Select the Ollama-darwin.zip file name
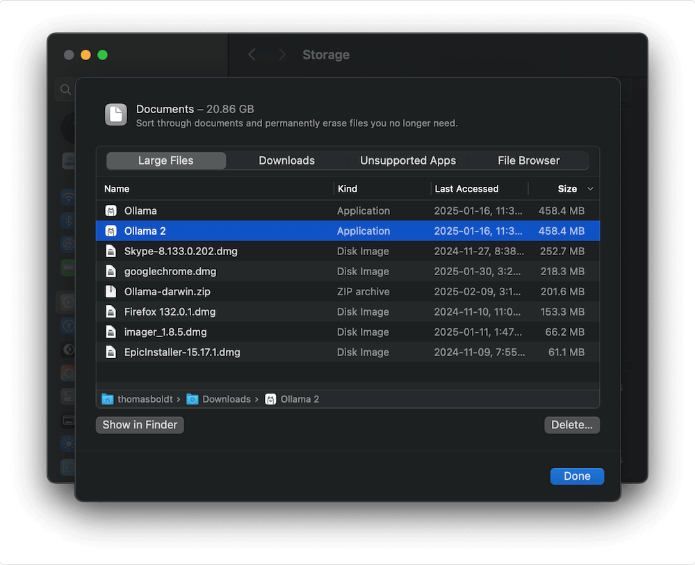The height and width of the screenshot is (565, 695). (167, 292)
